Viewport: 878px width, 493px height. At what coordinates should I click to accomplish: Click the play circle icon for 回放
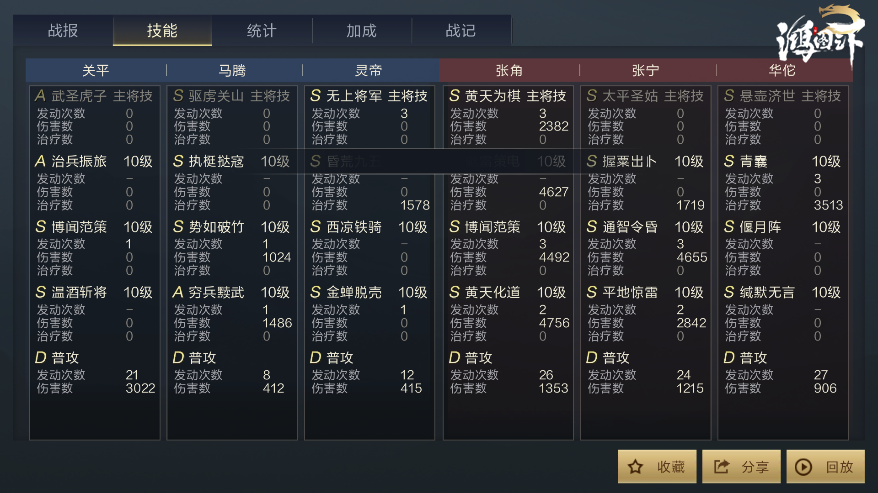804,467
